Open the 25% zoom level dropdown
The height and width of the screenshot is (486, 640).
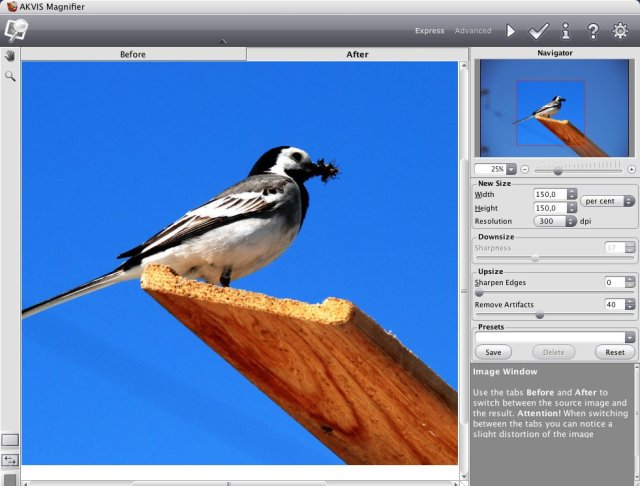click(x=511, y=169)
